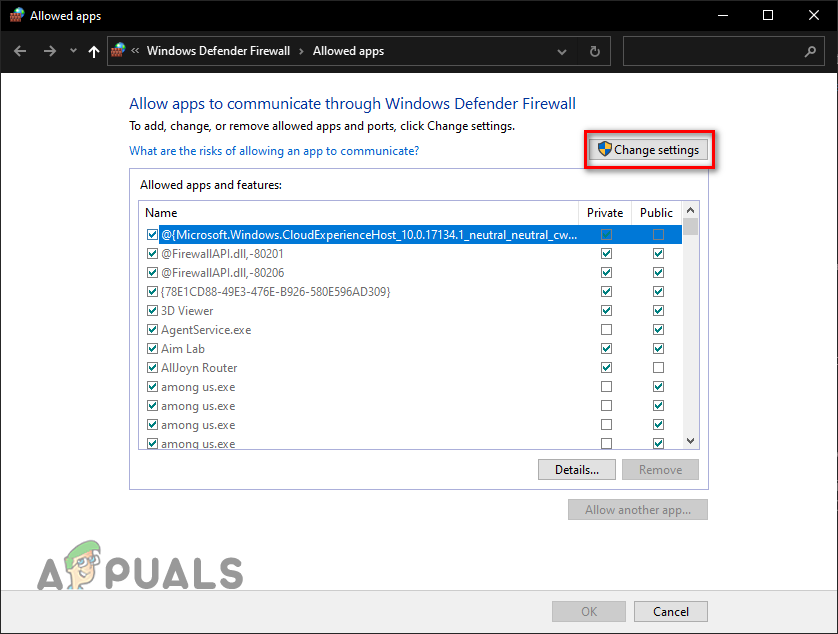The height and width of the screenshot is (634, 838).
Task: Maximize the Allowed apps window
Action: [x=768, y=16]
